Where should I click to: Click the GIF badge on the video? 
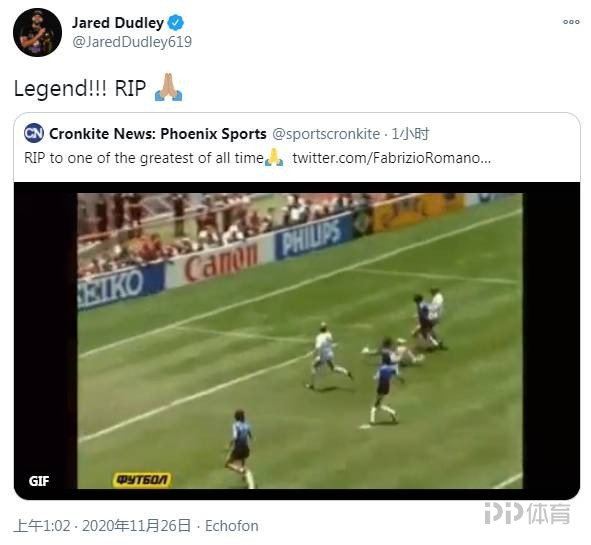tap(39, 481)
